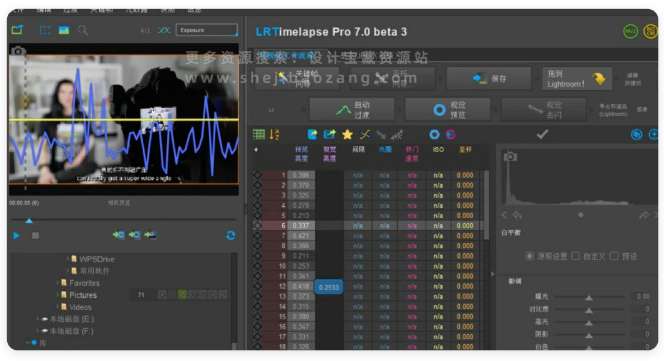
Task: Open the WPSDrive folder in tree
Action: click(97, 259)
